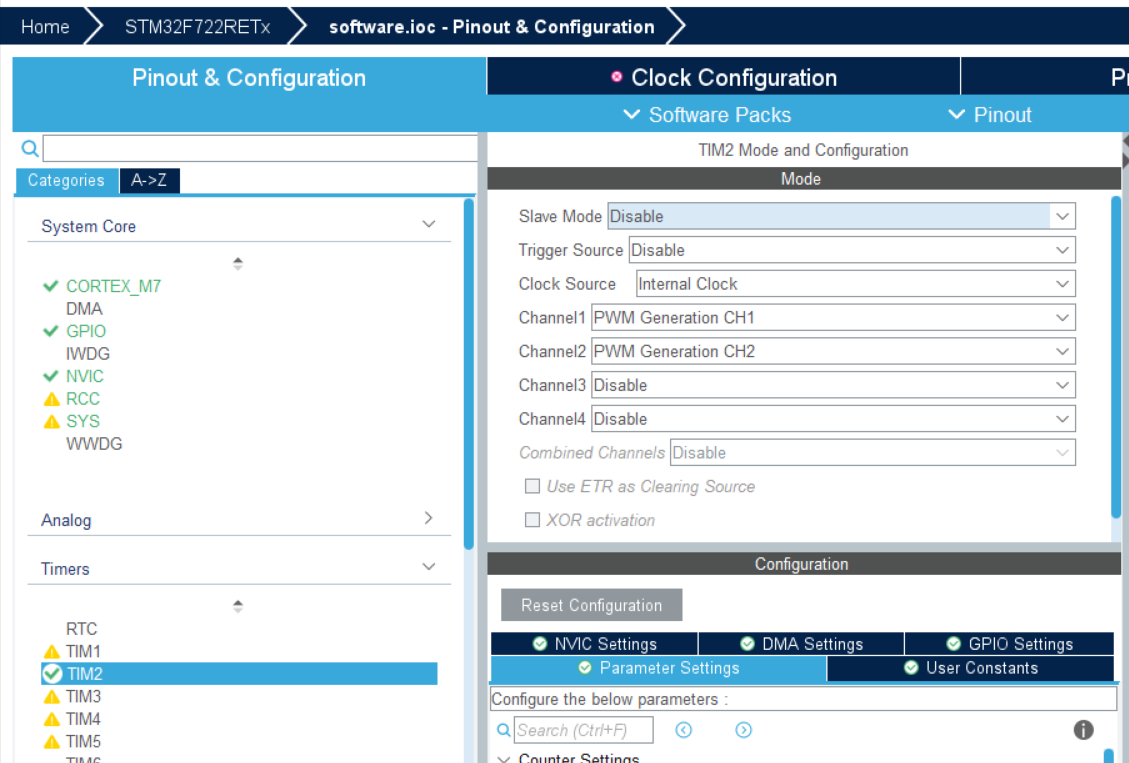This screenshot has width=1129, height=763.
Task: Click the warning triangle next to TIM5
Action: [51, 741]
